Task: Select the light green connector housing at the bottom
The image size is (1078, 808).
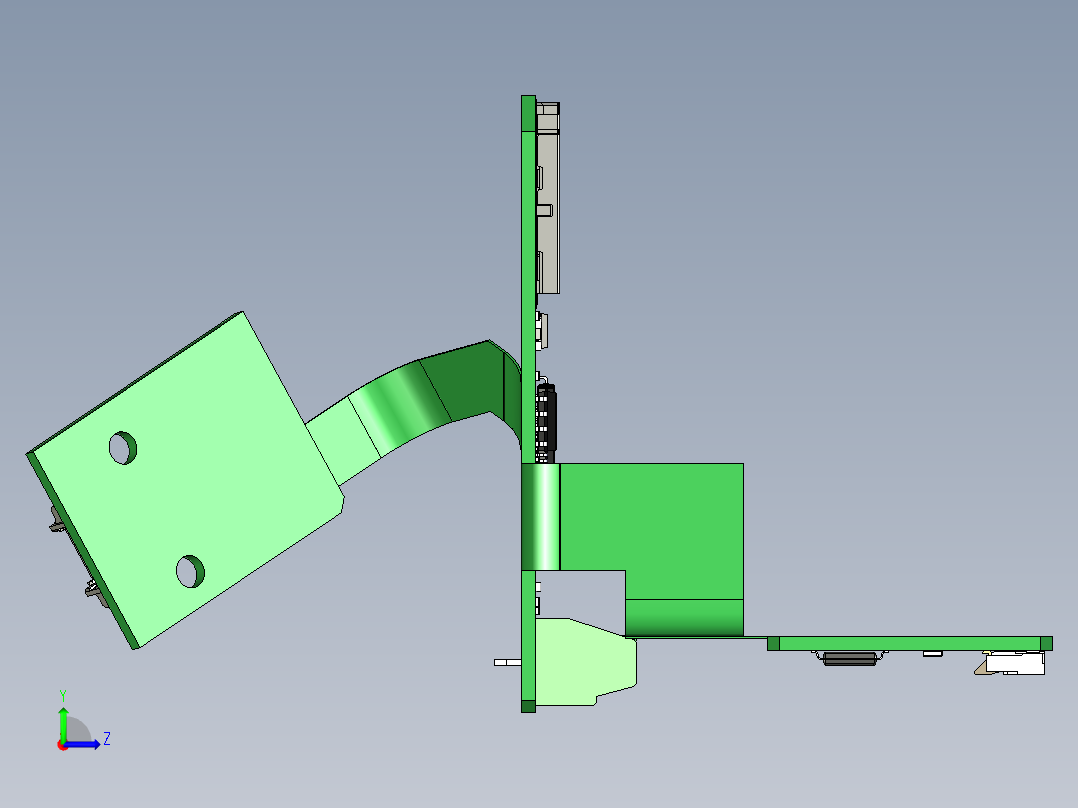Action: tap(585, 662)
